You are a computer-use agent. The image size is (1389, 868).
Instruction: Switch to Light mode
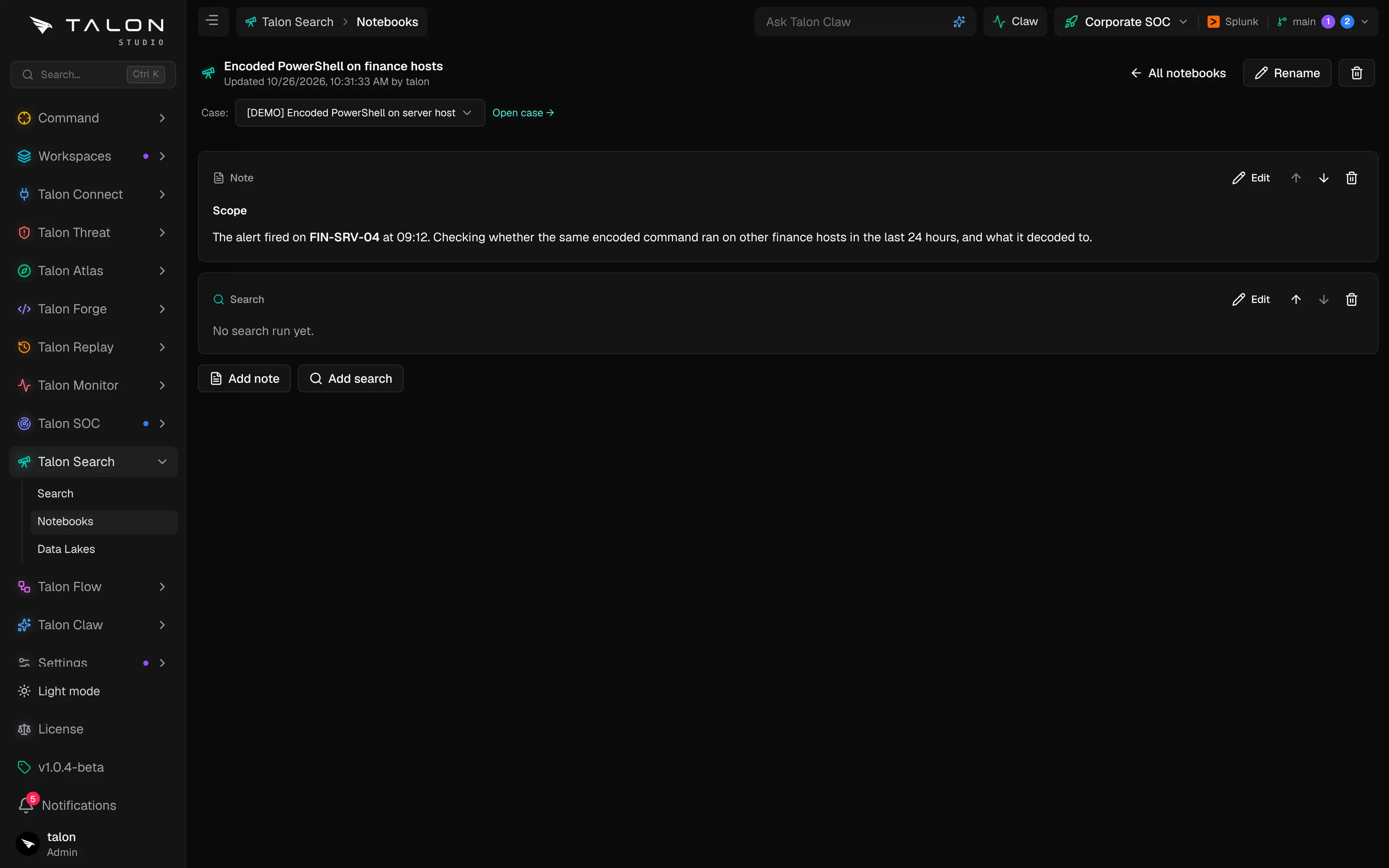point(59,691)
